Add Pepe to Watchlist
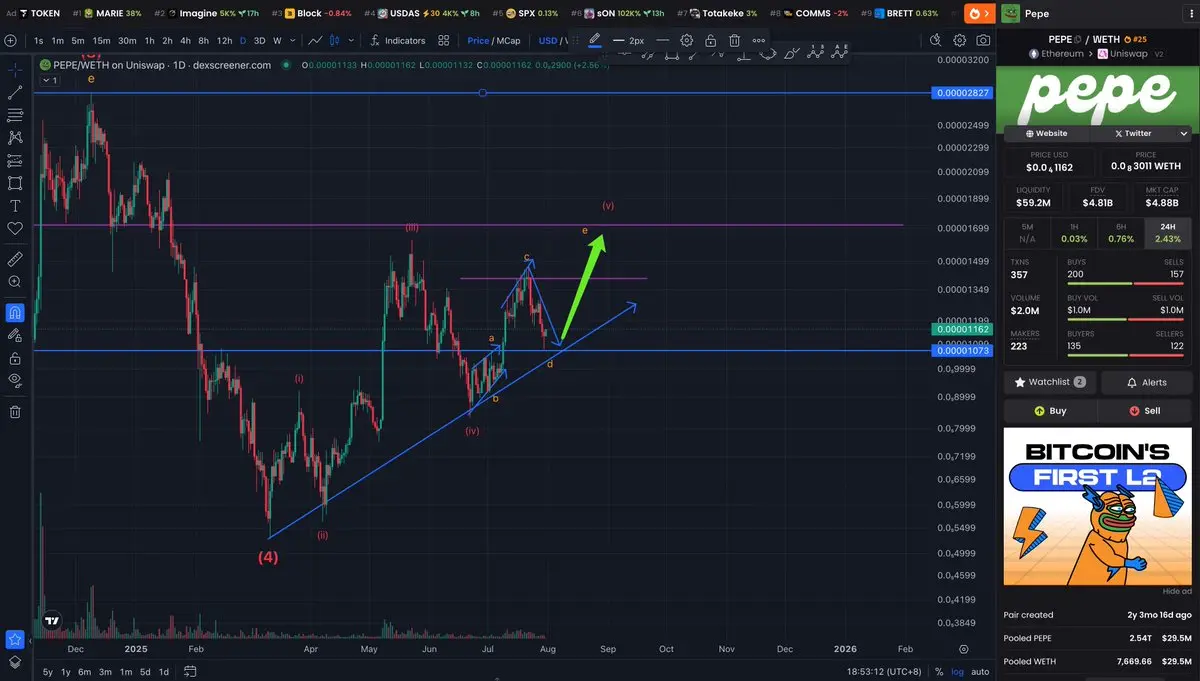The width and height of the screenshot is (1200, 681). [x=1050, y=382]
